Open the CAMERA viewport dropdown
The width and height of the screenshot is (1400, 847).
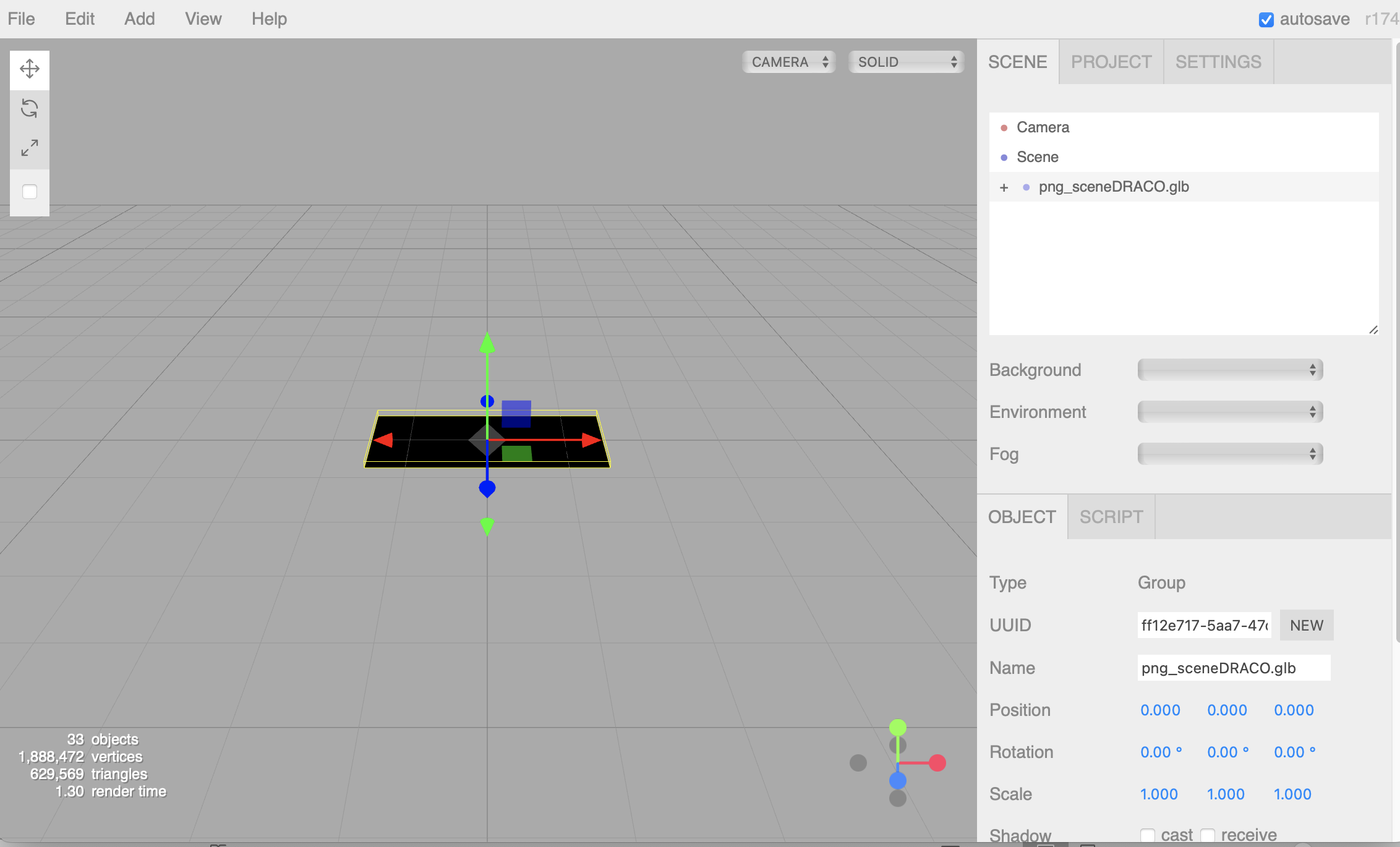[789, 62]
